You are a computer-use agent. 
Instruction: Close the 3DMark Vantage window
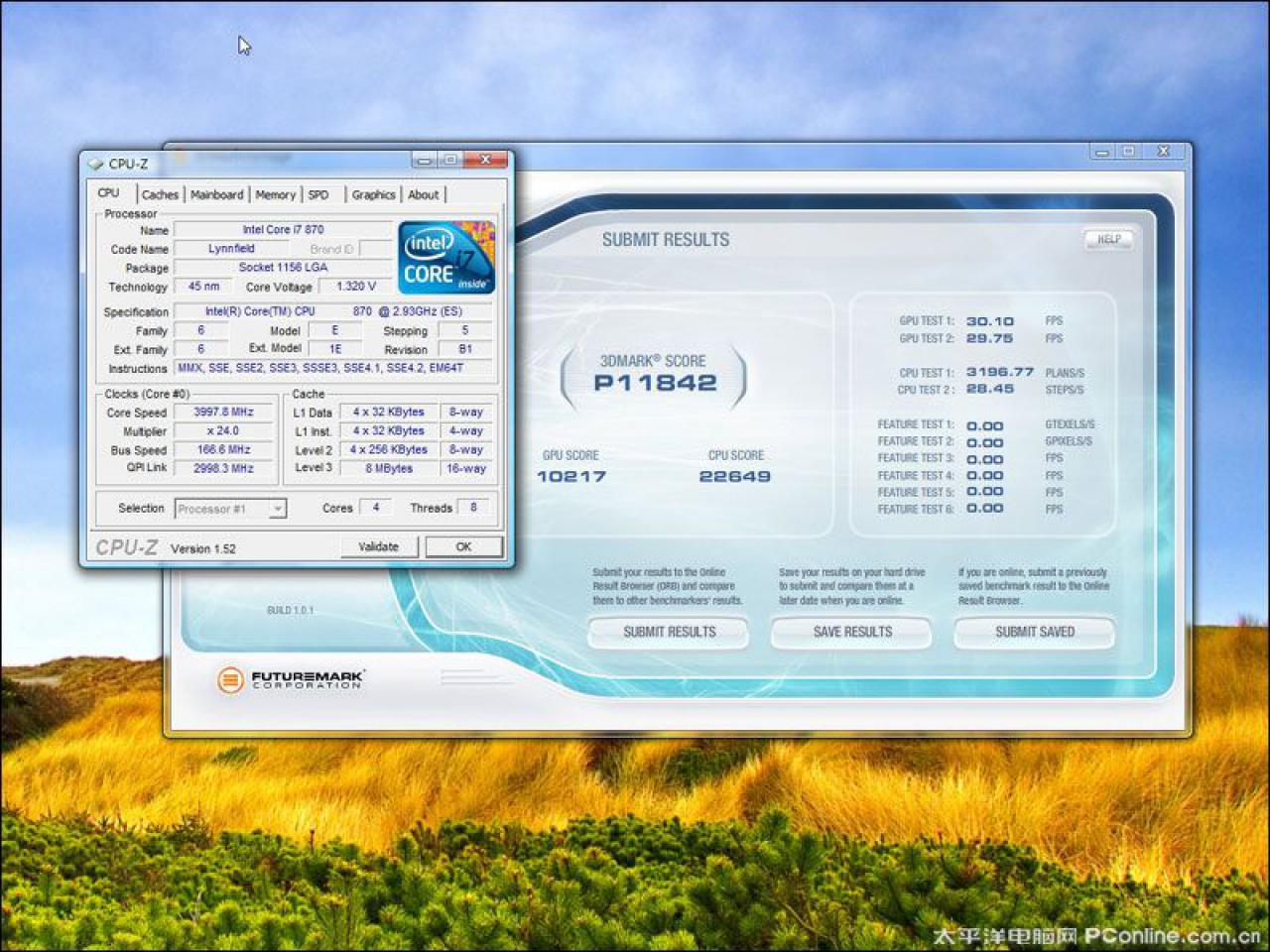[x=1164, y=152]
